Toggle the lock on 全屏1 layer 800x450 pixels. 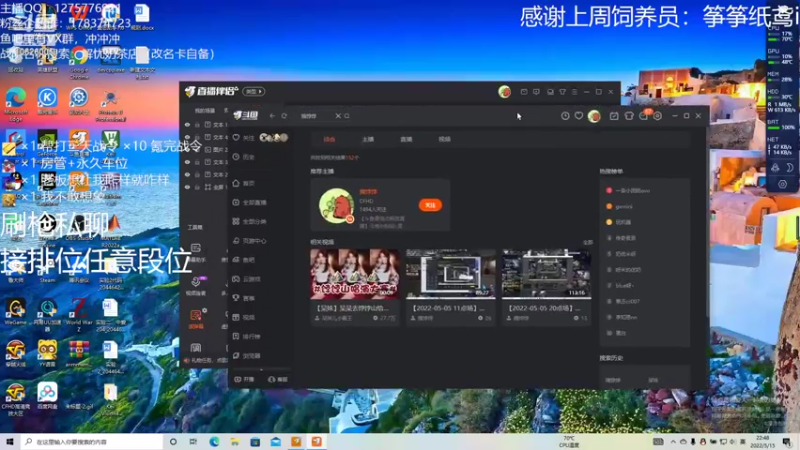[197, 187]
